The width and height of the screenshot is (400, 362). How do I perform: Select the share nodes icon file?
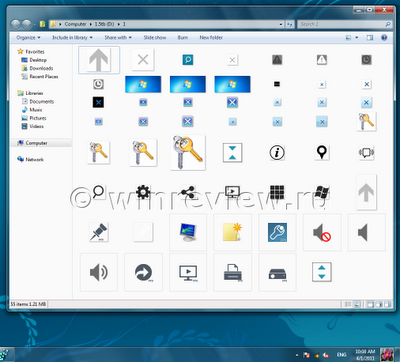tap(188, 192)
